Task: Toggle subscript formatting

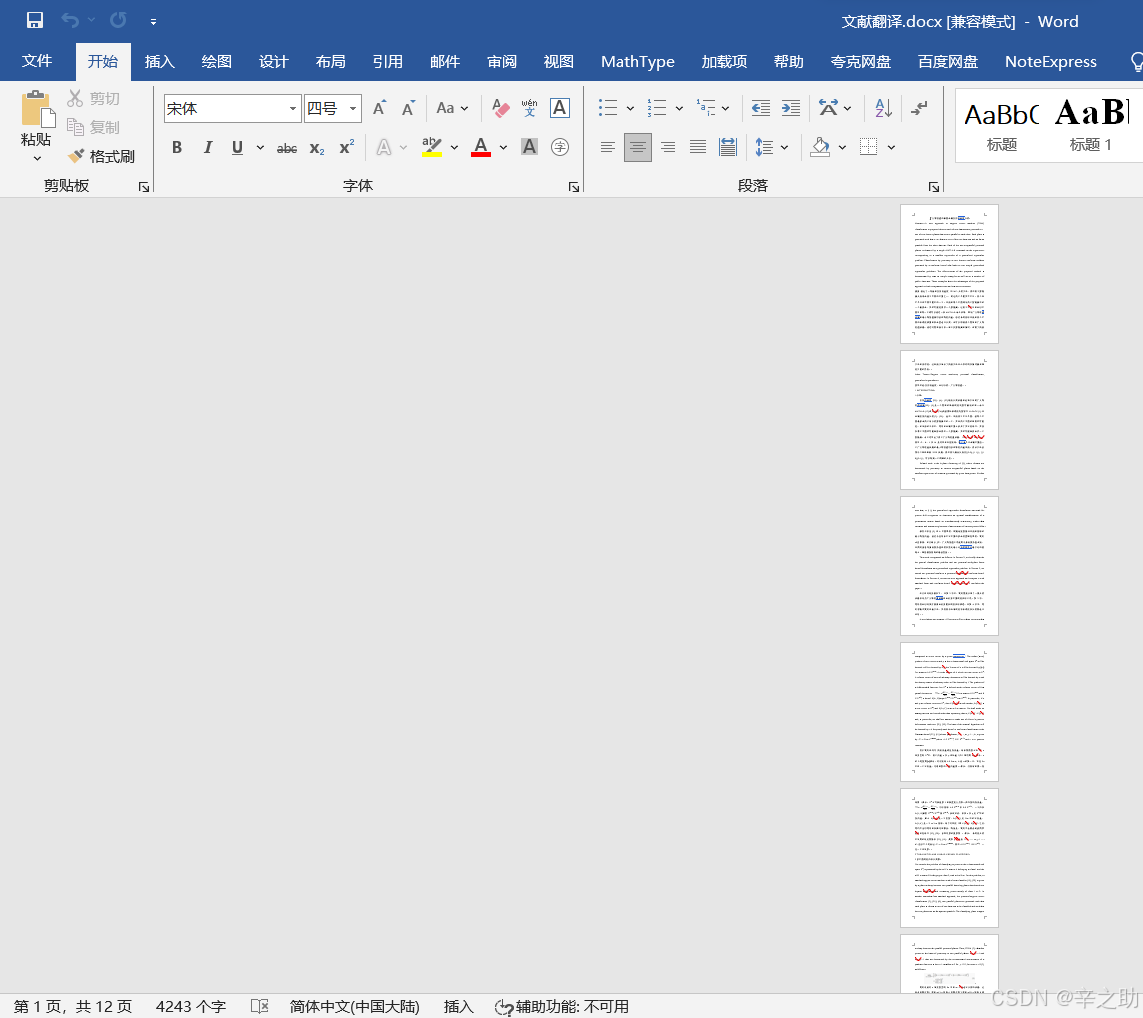Action: point(316,149)
